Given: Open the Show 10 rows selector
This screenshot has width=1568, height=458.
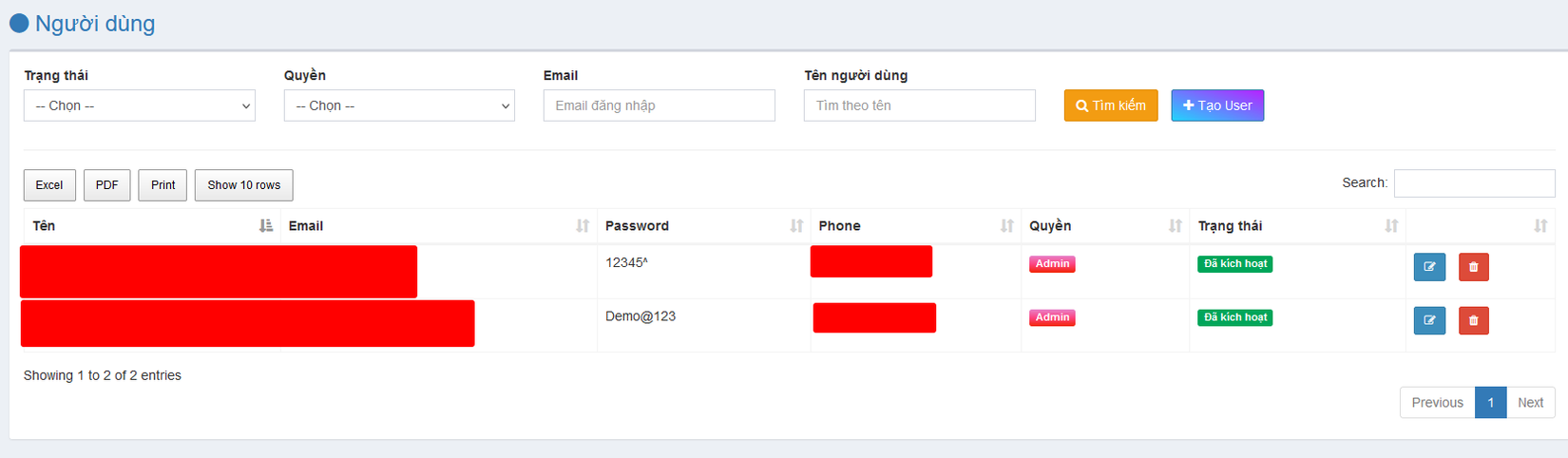Looking at the screenshot, I should coord(243,185).
